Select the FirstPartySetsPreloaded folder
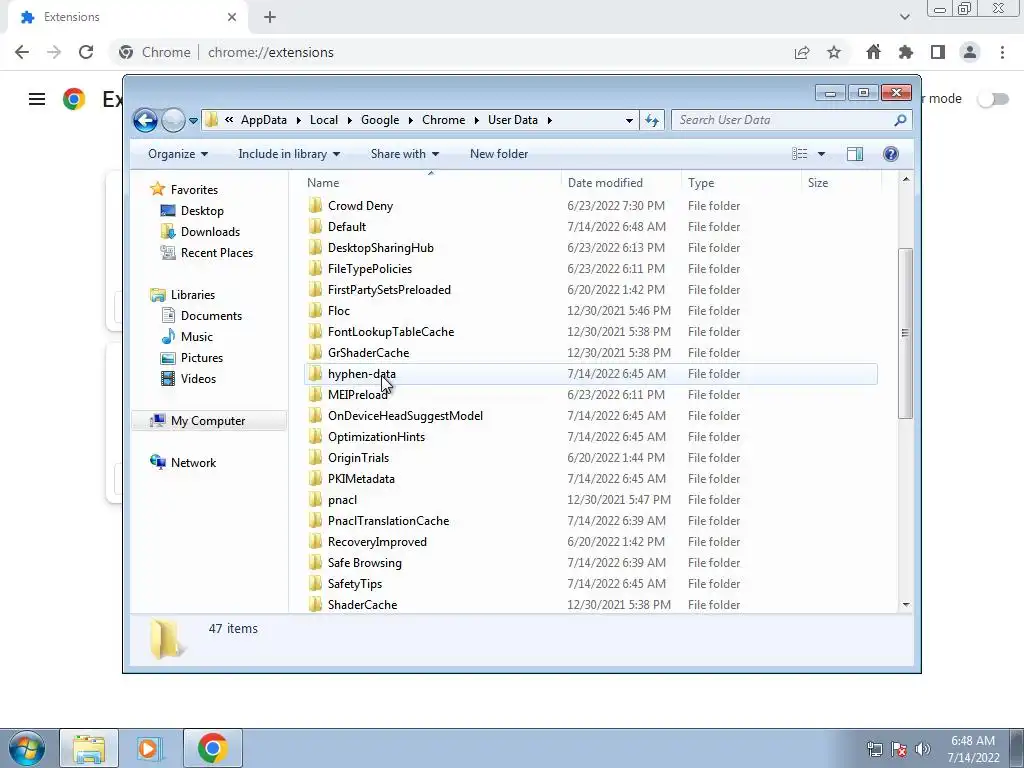 pos(389,290)
